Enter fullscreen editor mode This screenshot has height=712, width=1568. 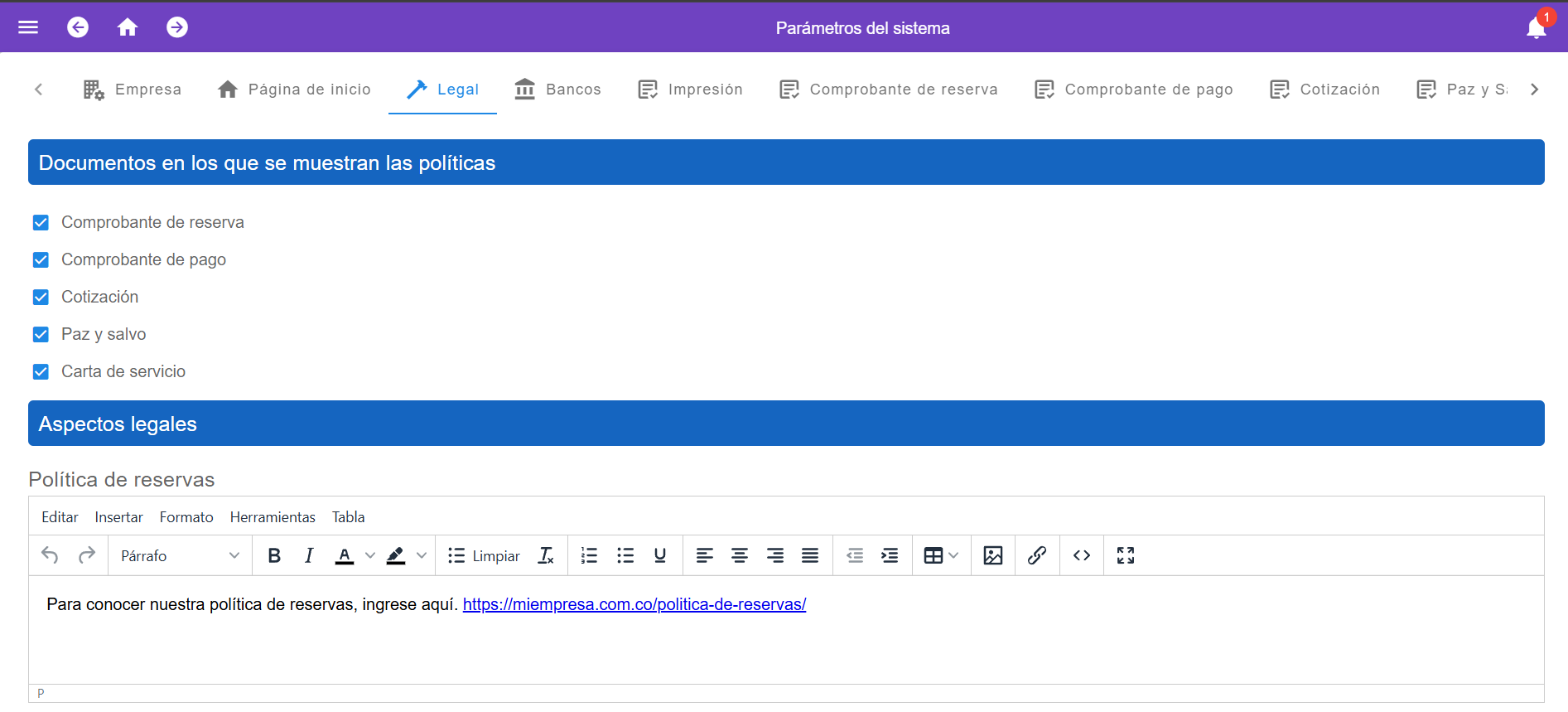point(1125,555)
